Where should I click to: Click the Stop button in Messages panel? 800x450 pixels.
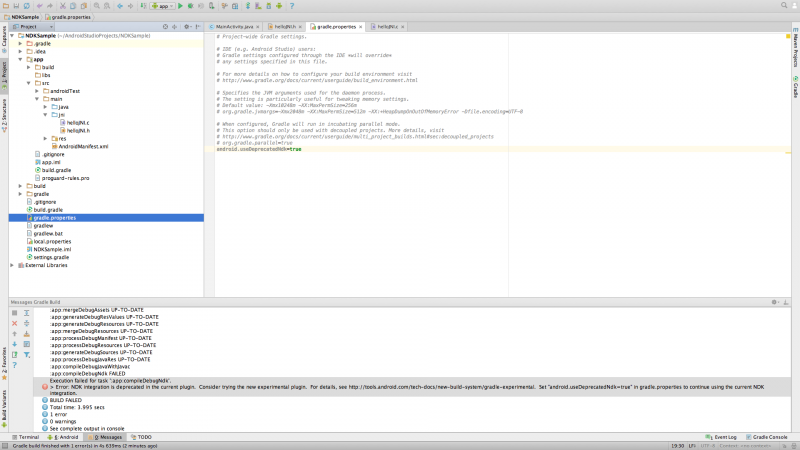14,313
